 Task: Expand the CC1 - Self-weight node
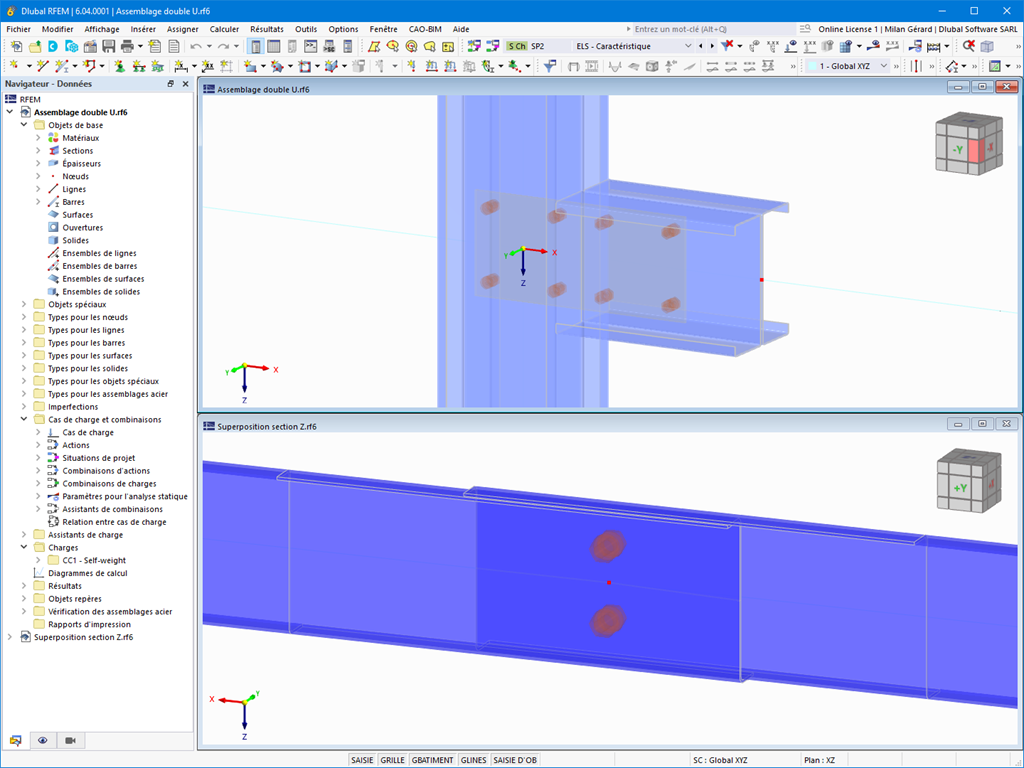point(38,560)
